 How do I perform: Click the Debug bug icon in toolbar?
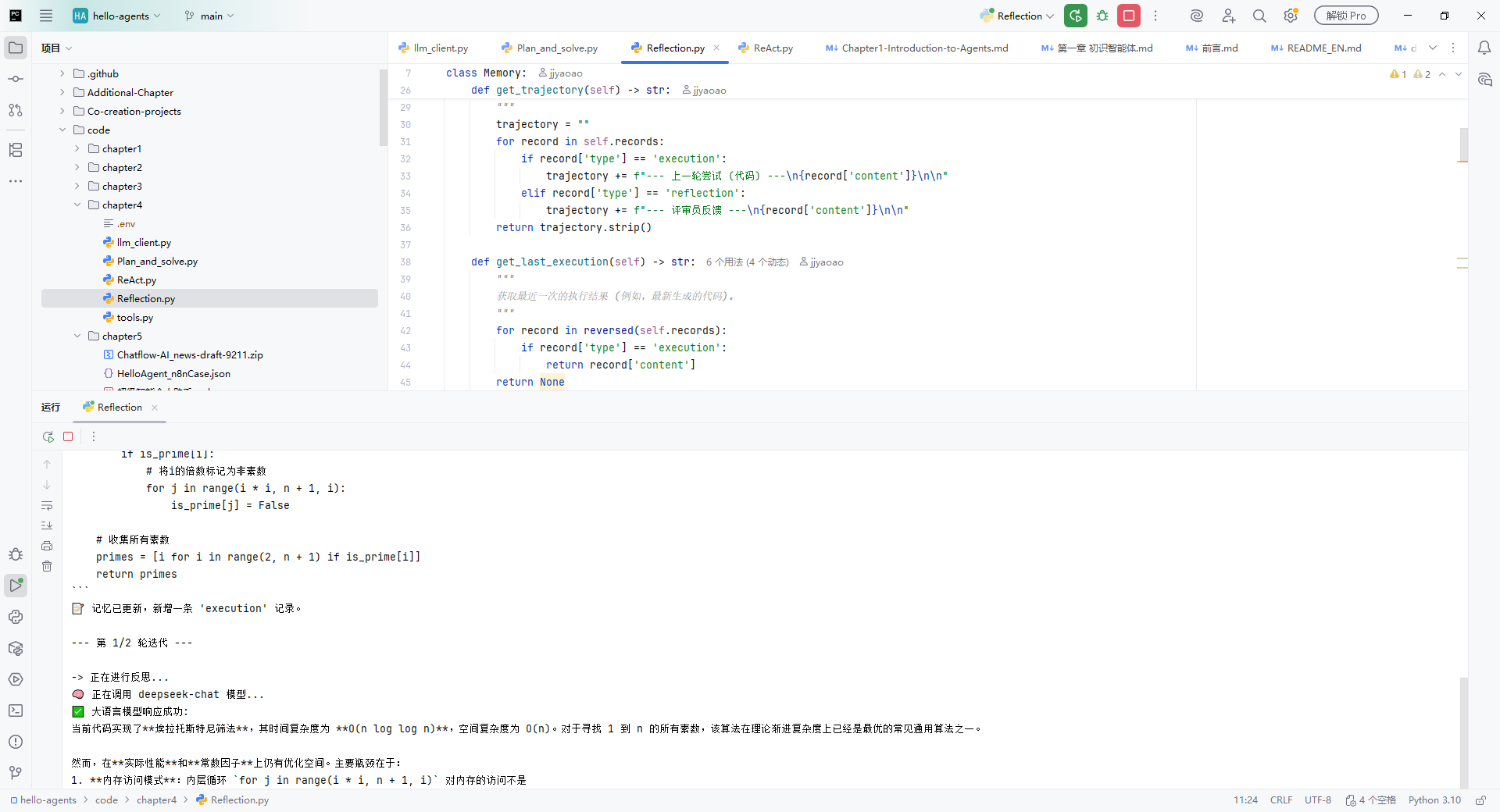point(1102,16)
